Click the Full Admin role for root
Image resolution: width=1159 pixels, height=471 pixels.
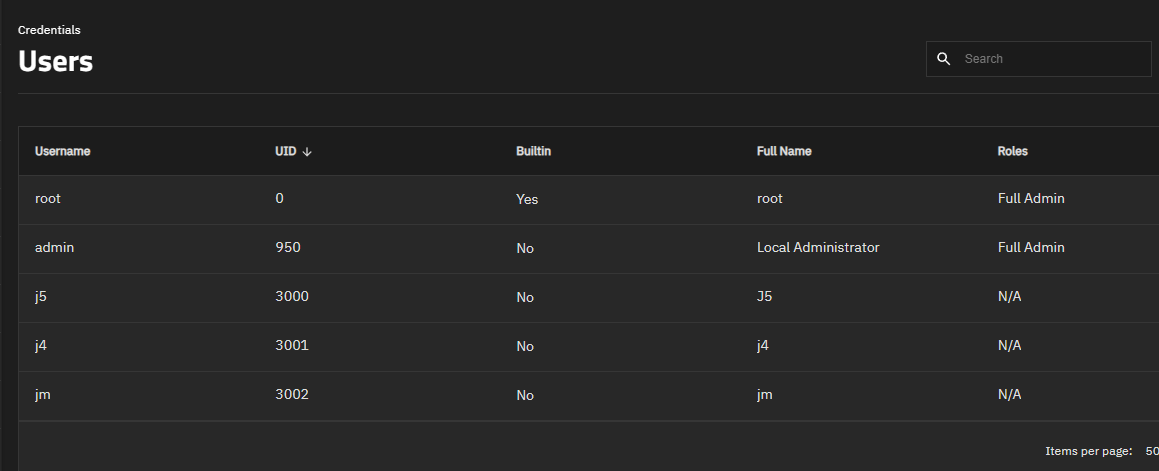tap(1031, 199)
